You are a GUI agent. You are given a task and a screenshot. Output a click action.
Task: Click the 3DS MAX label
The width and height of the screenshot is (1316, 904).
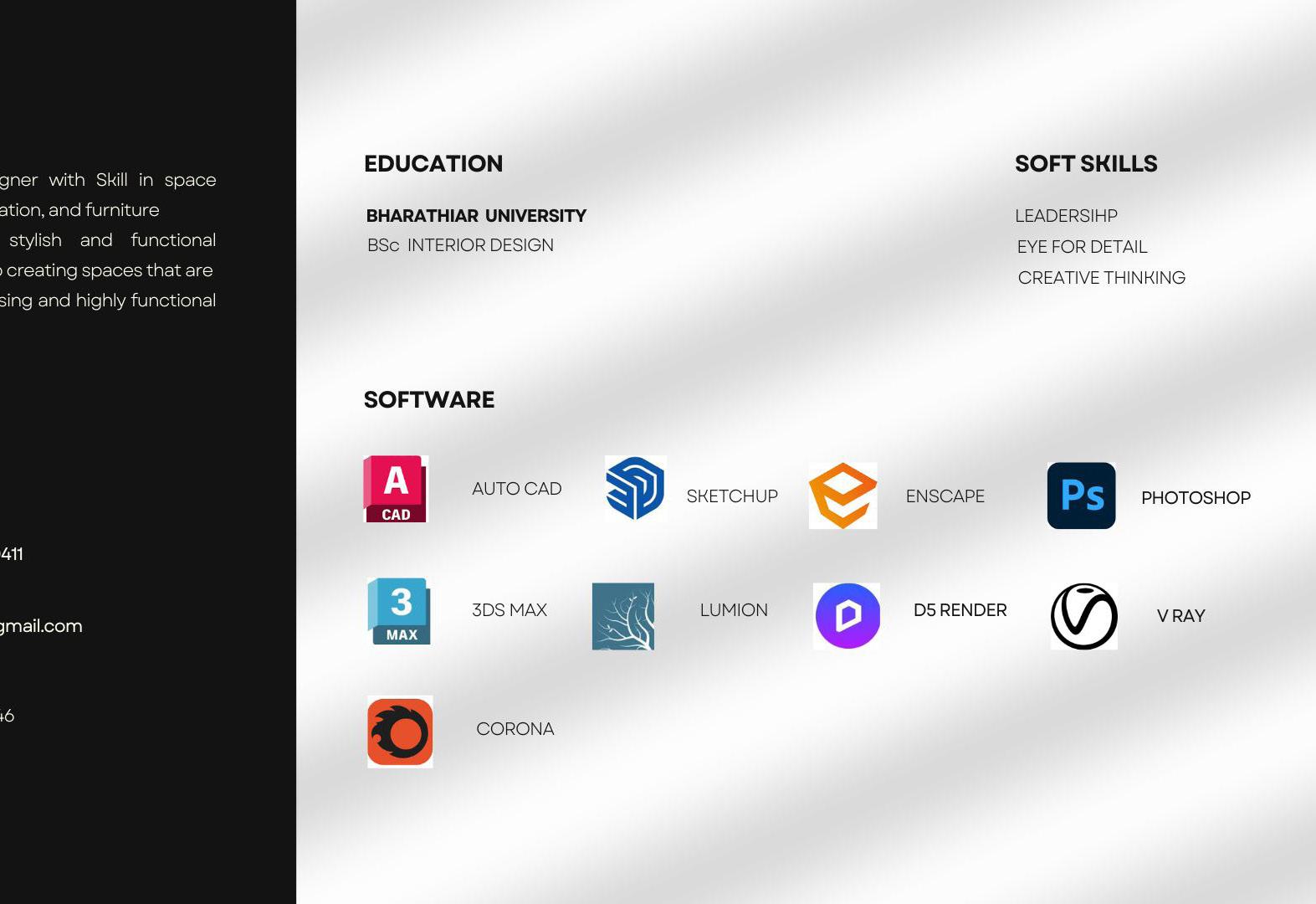(x=510, y=610)
